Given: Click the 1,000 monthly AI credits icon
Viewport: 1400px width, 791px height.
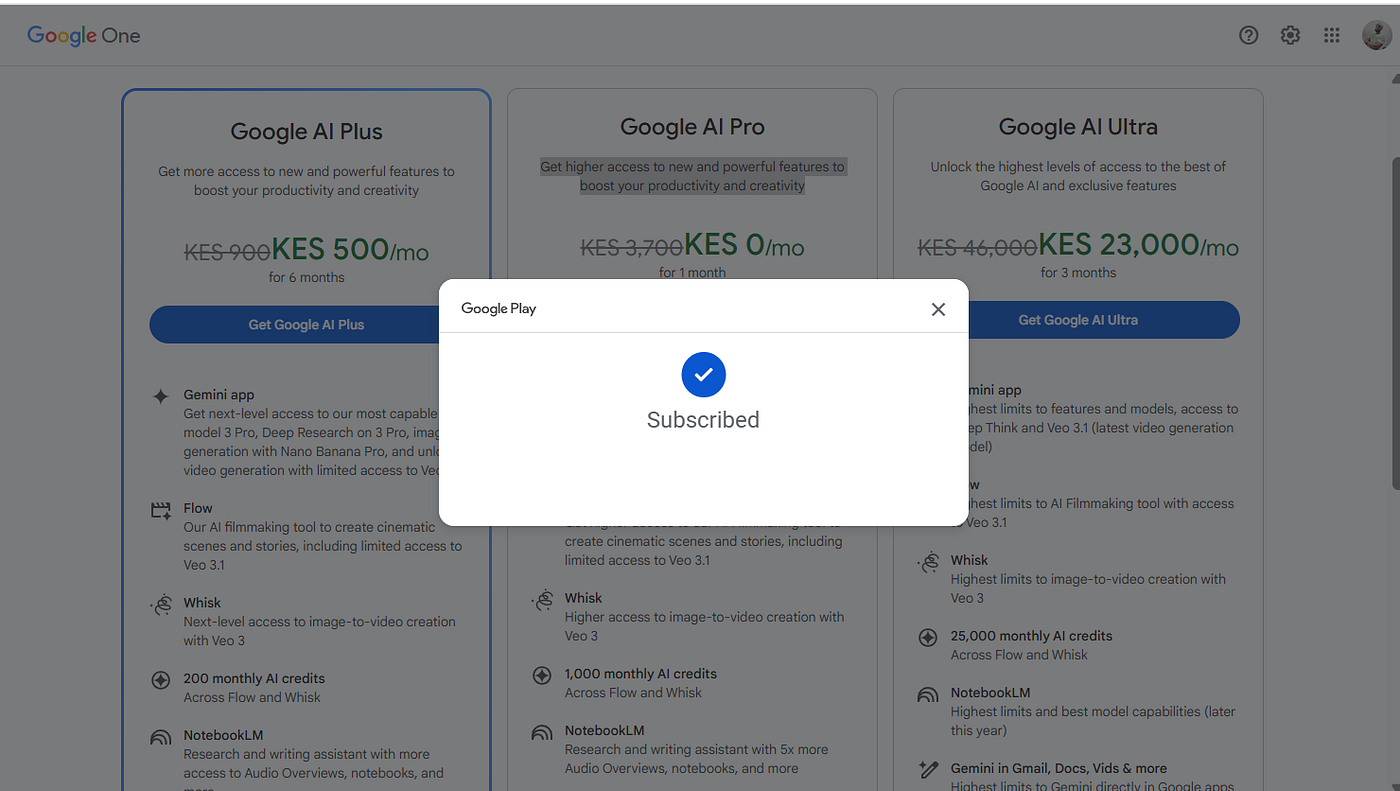Looking at the screenshot, I should point(542,675).
